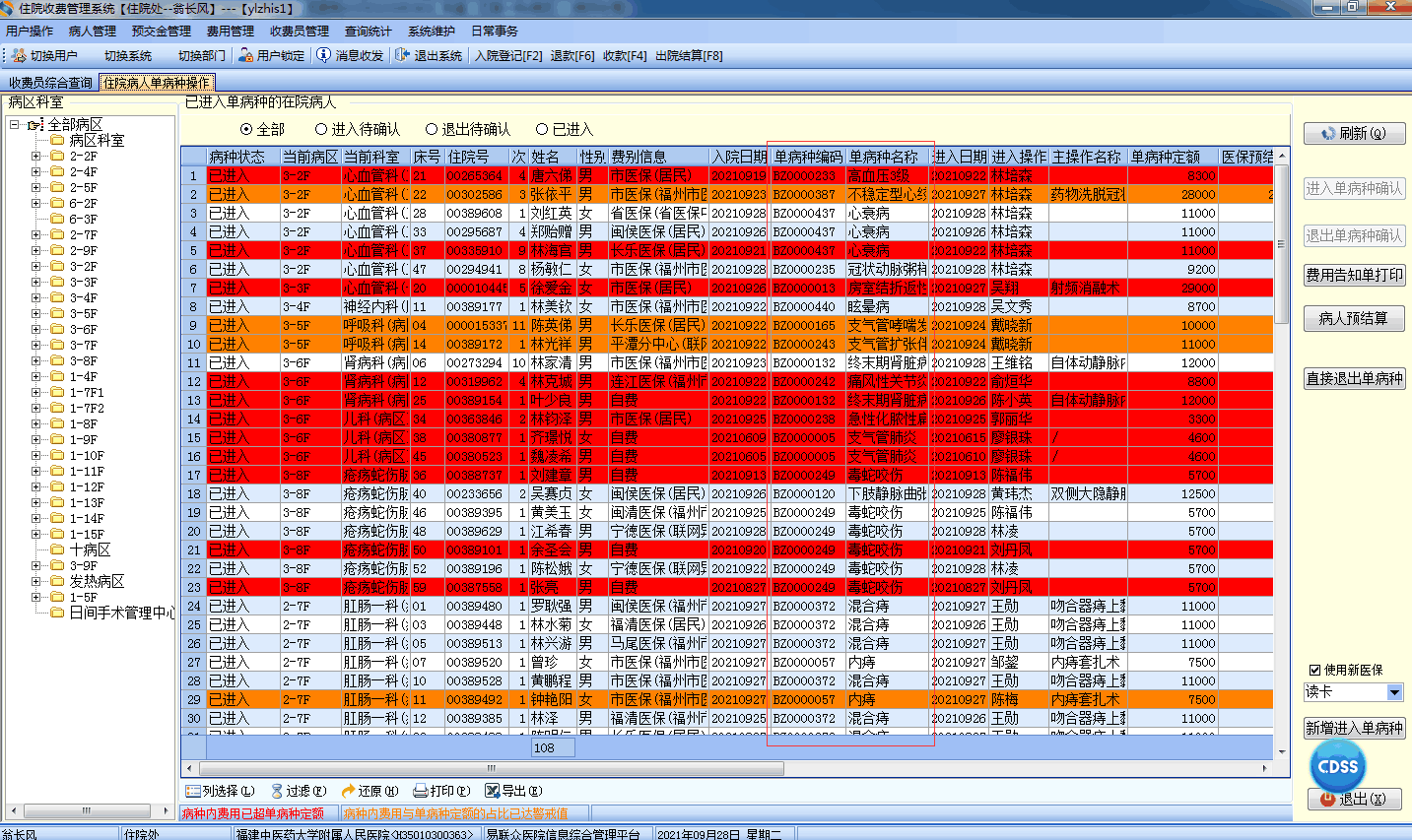Viewport: 1412px width, 840px height.
Task: Expand the 3-8F tree node
Action: click(x=35, y=360)
